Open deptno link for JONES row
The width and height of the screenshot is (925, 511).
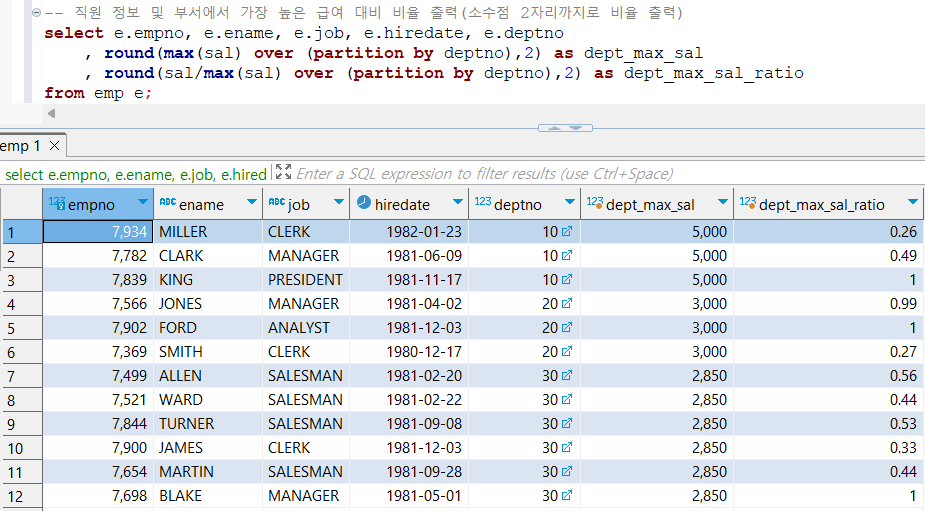(x=567, y=303)
